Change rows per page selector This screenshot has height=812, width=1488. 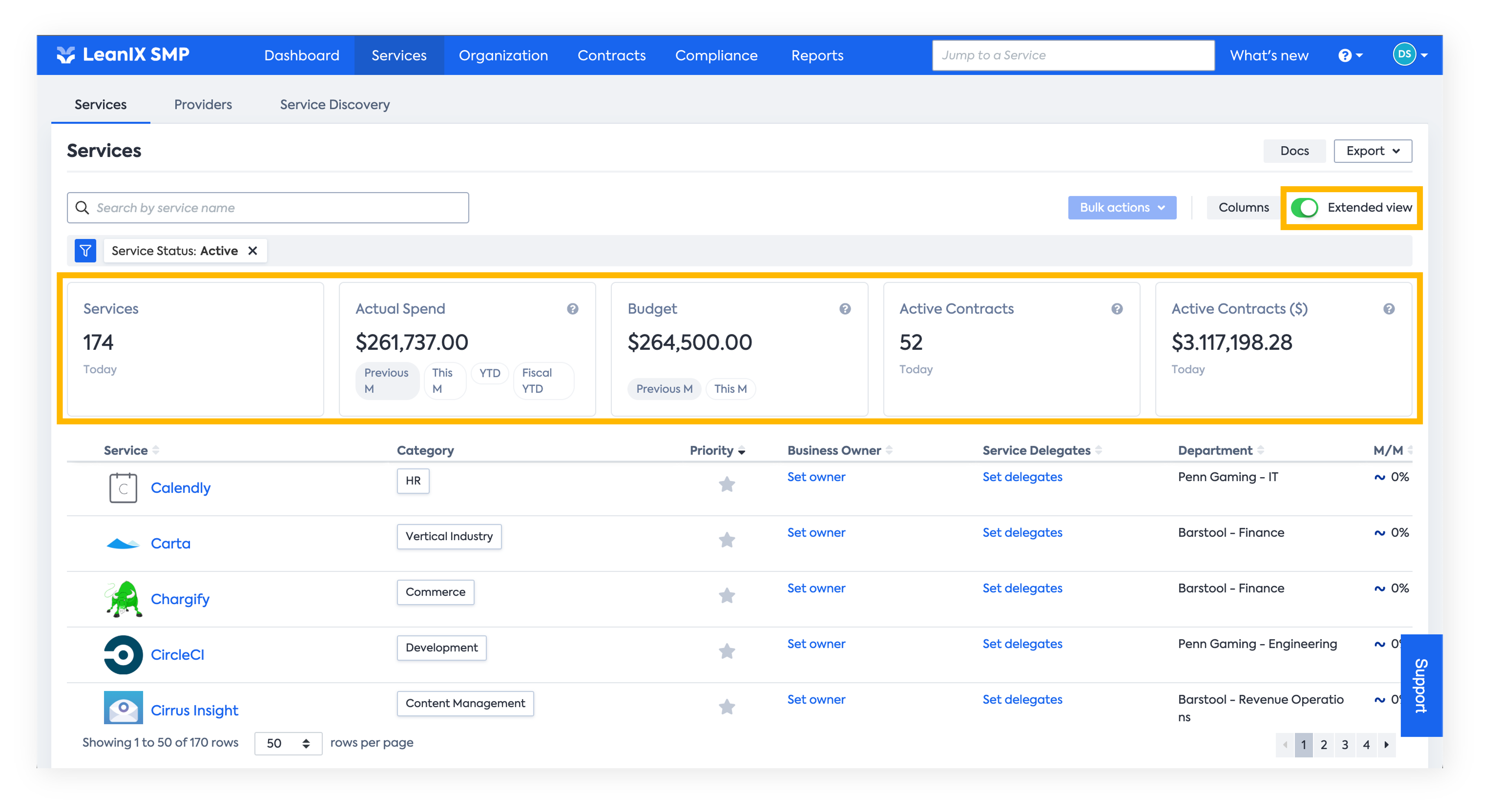(288, 743)
